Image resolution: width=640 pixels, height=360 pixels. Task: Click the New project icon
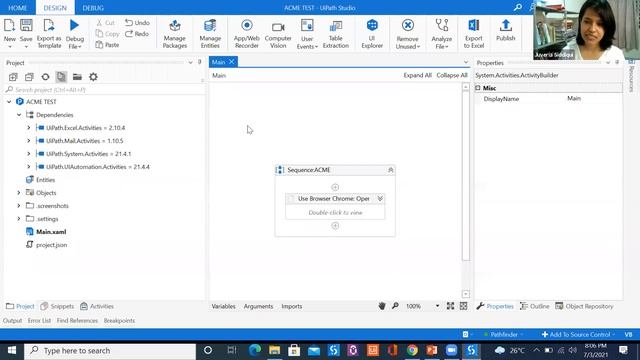(x=9, y=25)
